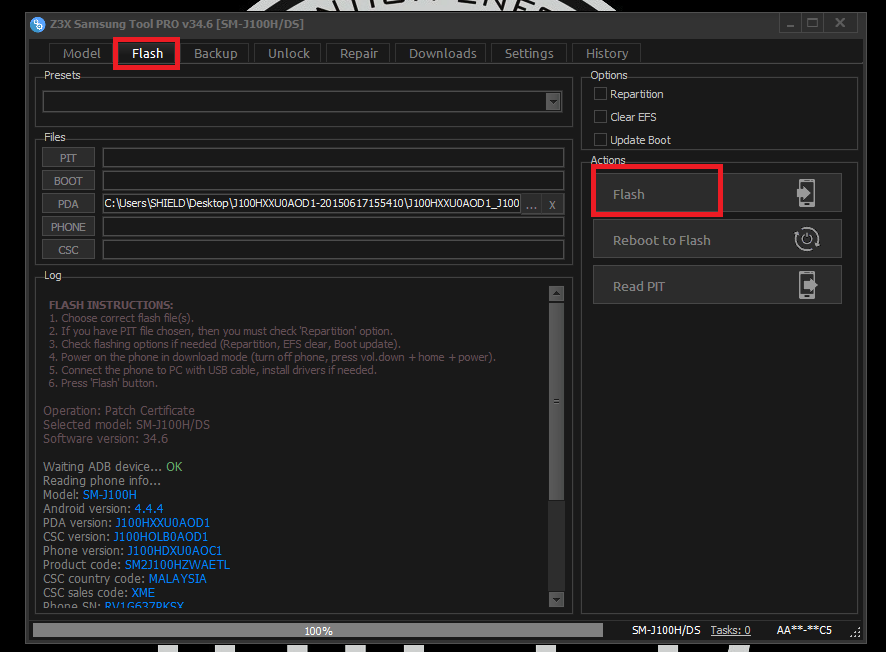The width and height of the screenshot is (886, 652).
Task: Click inside the BOOT file path field
Action: 333,181
